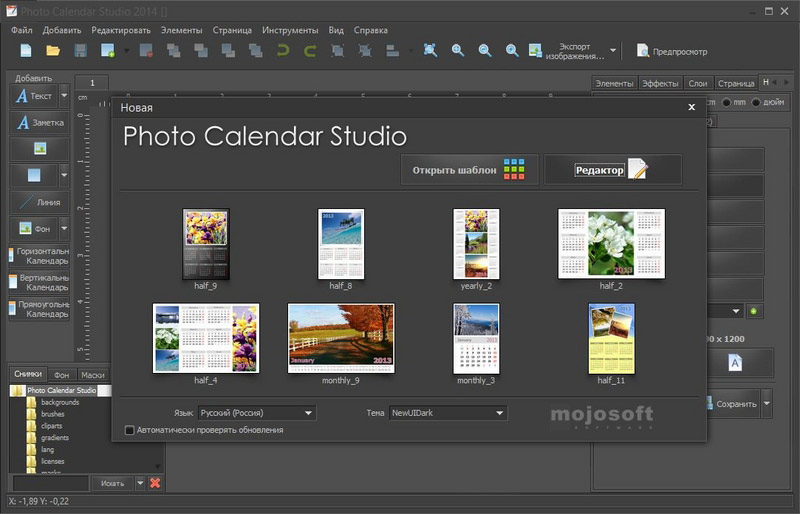Open the Справка menu
Image resolution: width=800 pixels, height=514 pixels.
[371, 30]
